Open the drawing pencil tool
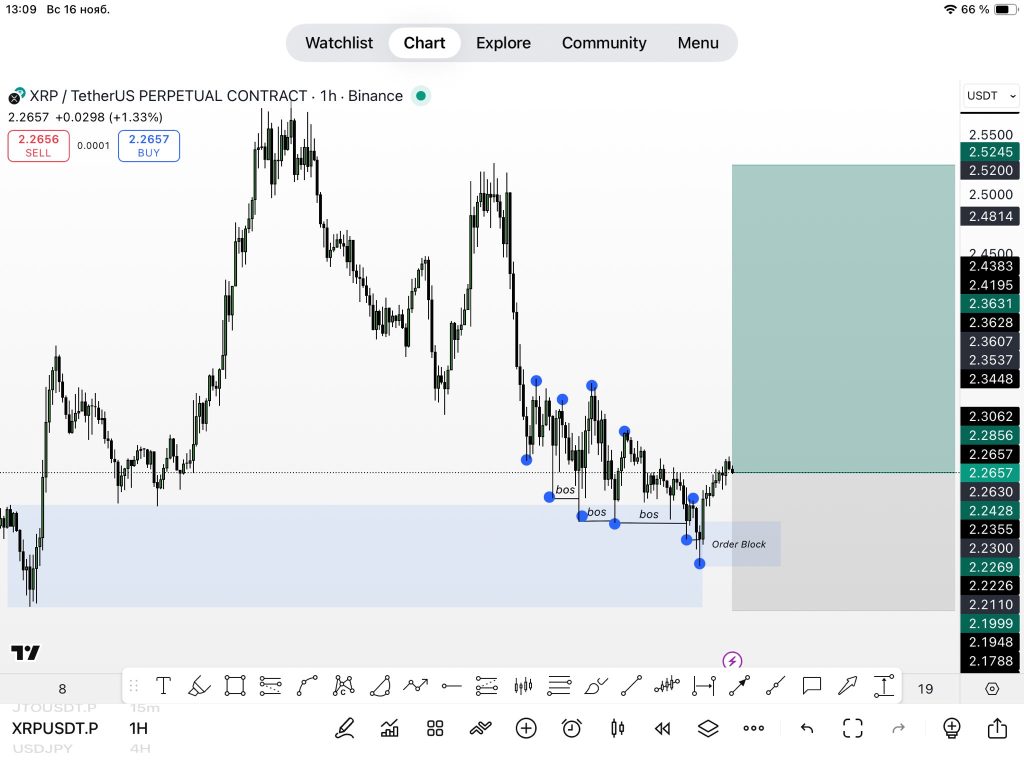The image size is (1024, 768). [345, 728]
